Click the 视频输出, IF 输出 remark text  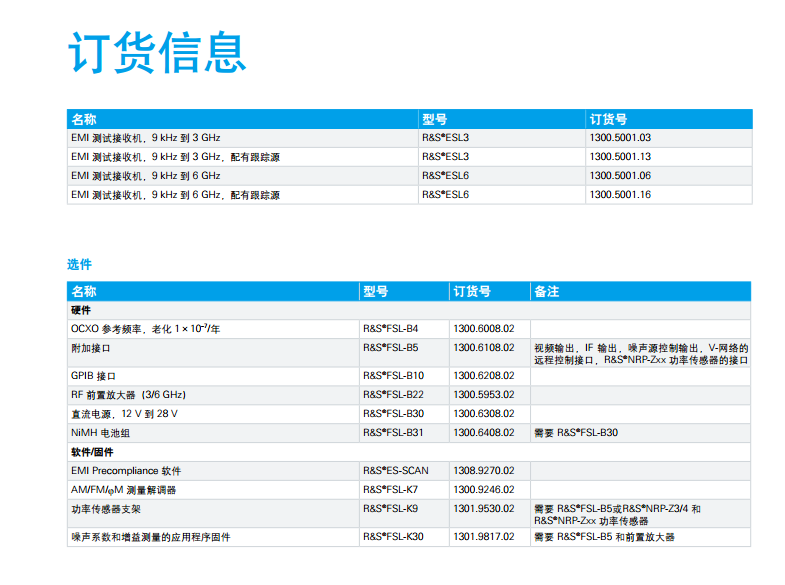pos(641,354)
